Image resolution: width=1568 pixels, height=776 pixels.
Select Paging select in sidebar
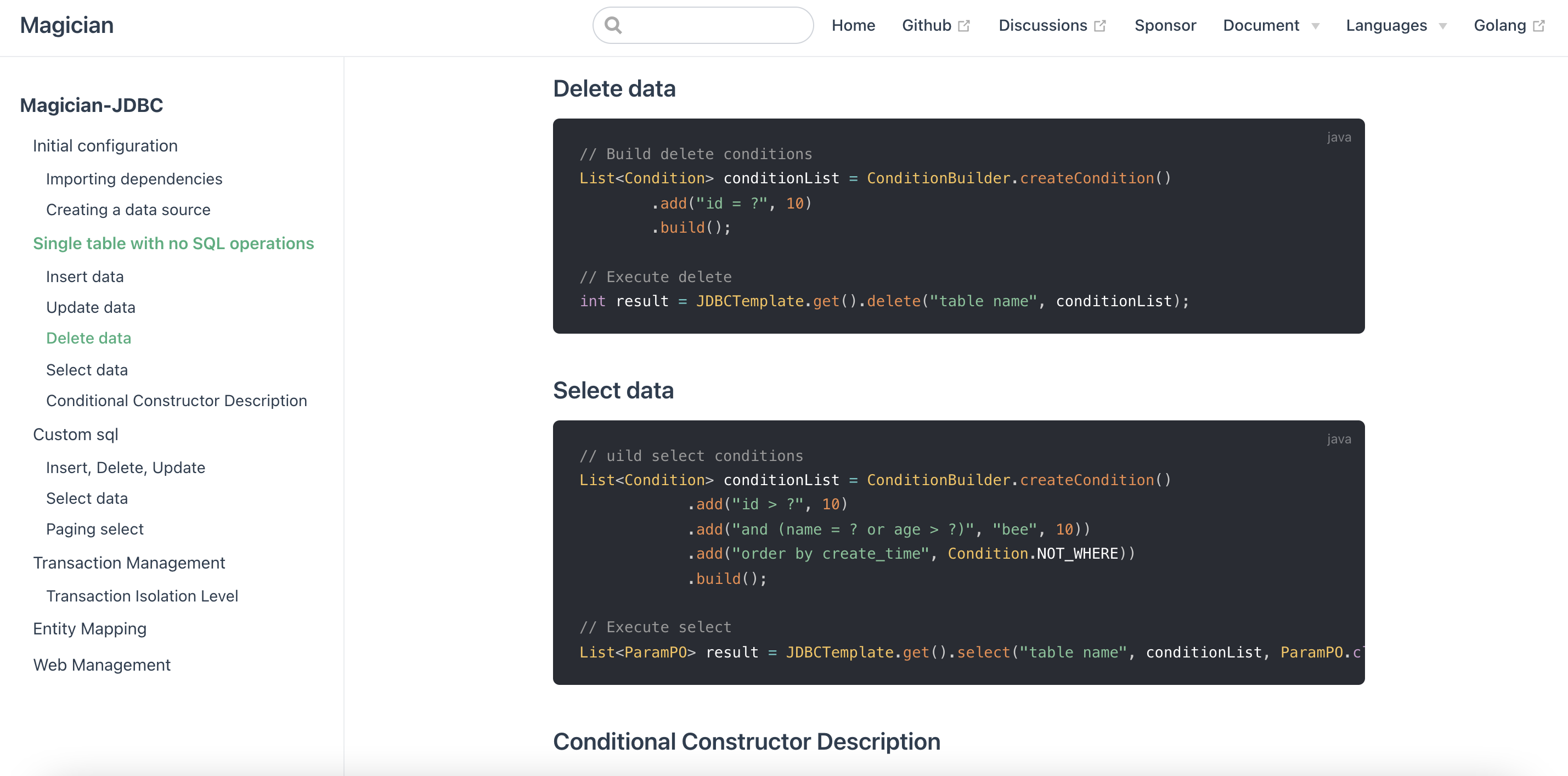pos(94,528)
